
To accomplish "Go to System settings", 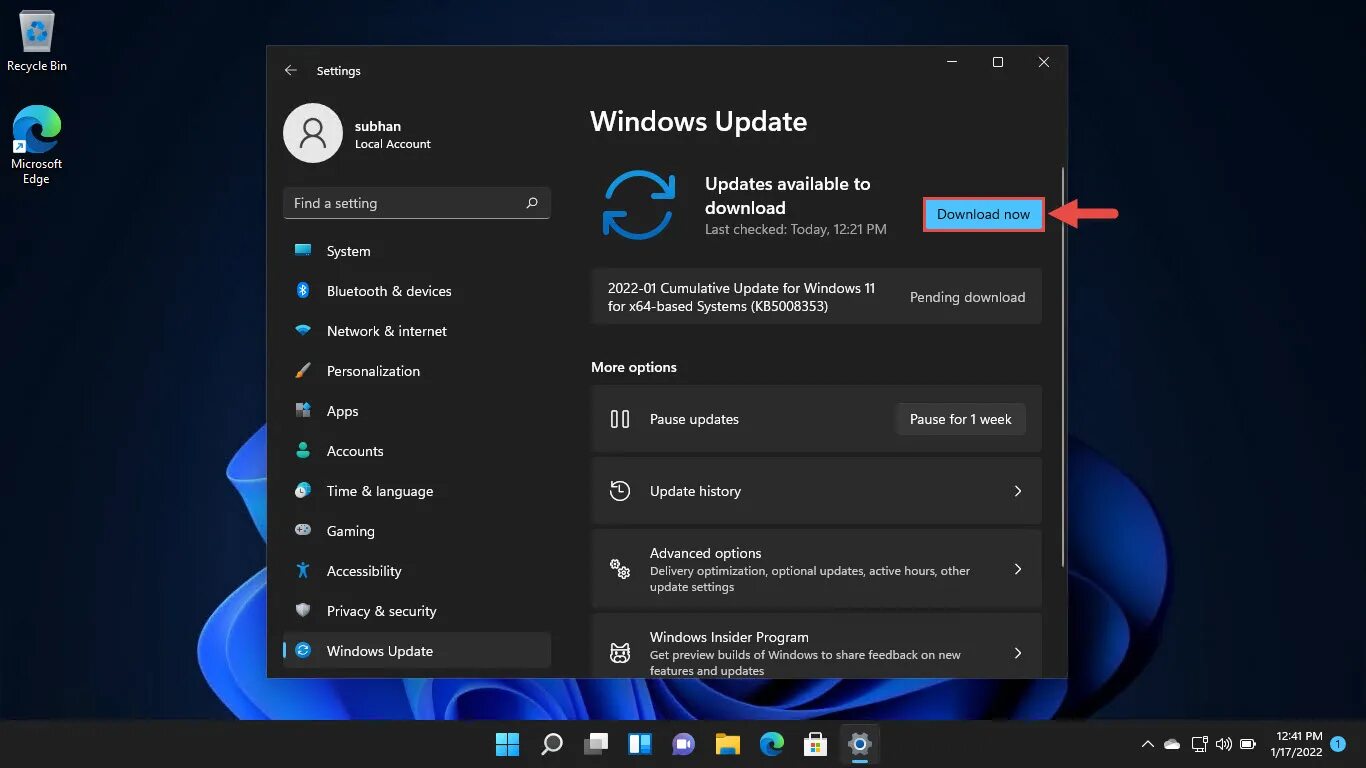I will click(417, 251).
